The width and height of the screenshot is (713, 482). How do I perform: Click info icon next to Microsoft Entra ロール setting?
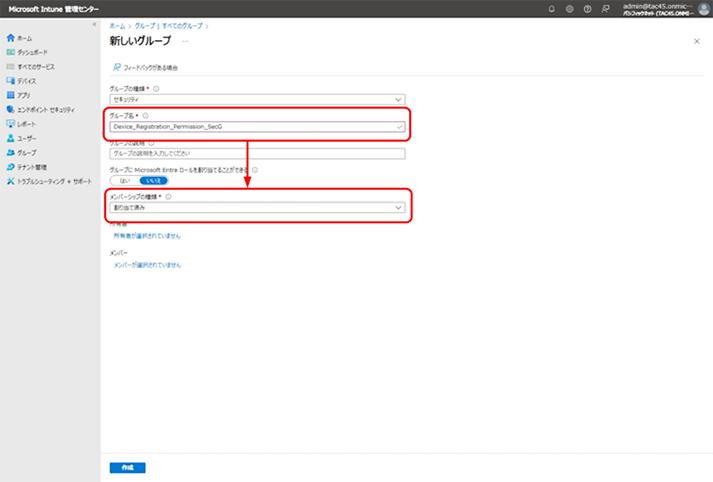pyautogui.click(x=255, y=170)
